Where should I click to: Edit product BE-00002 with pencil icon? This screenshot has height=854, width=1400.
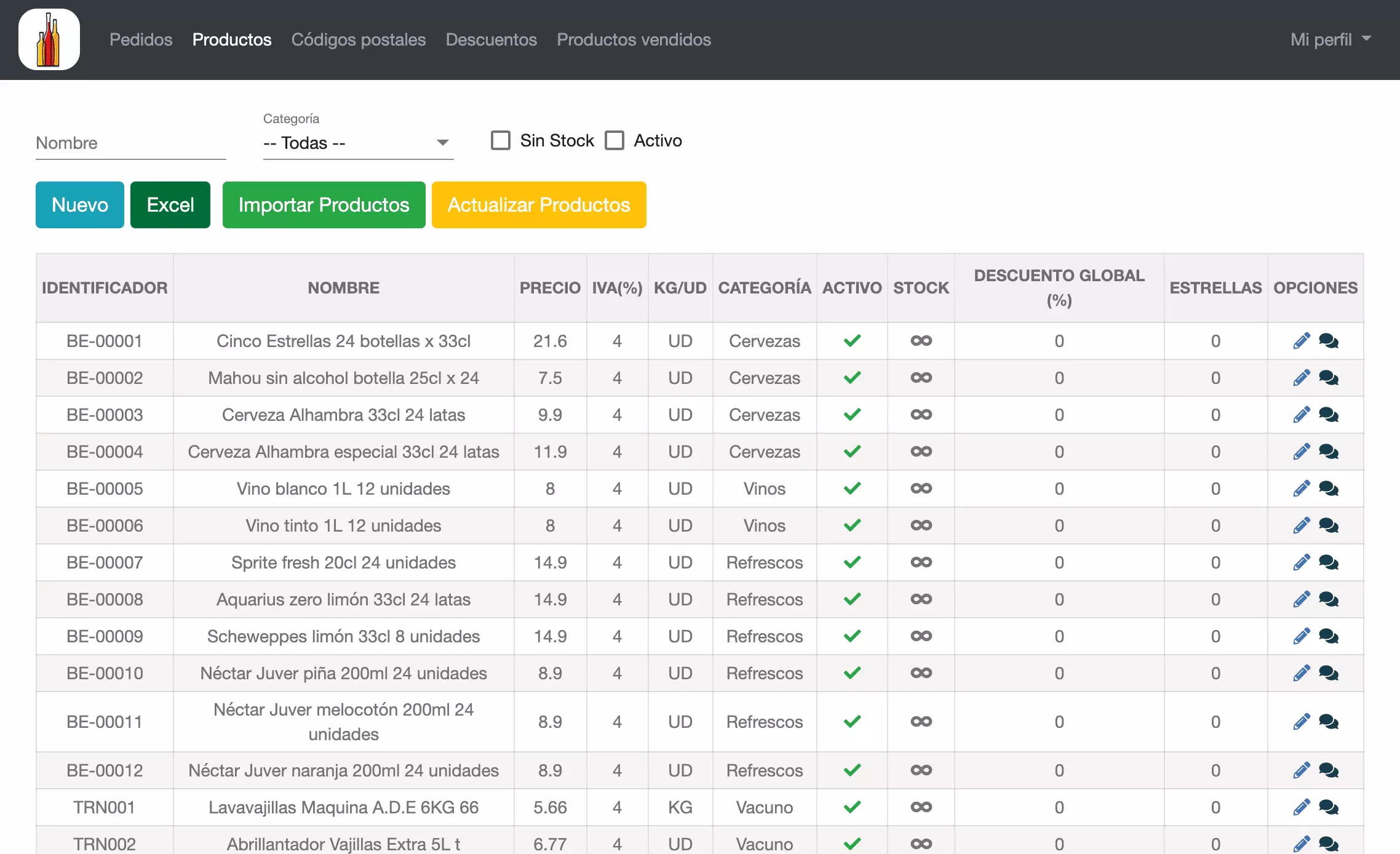pos(1302,378)
